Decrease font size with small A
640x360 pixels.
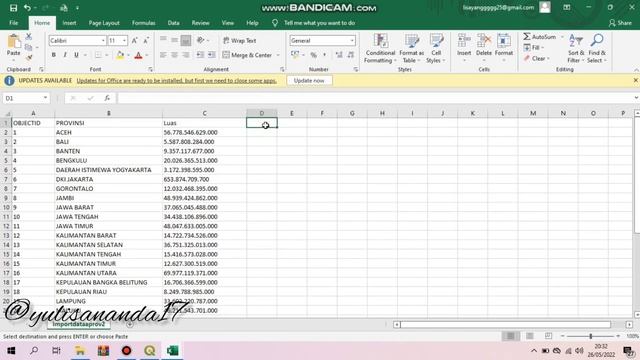tap(146, 40)
